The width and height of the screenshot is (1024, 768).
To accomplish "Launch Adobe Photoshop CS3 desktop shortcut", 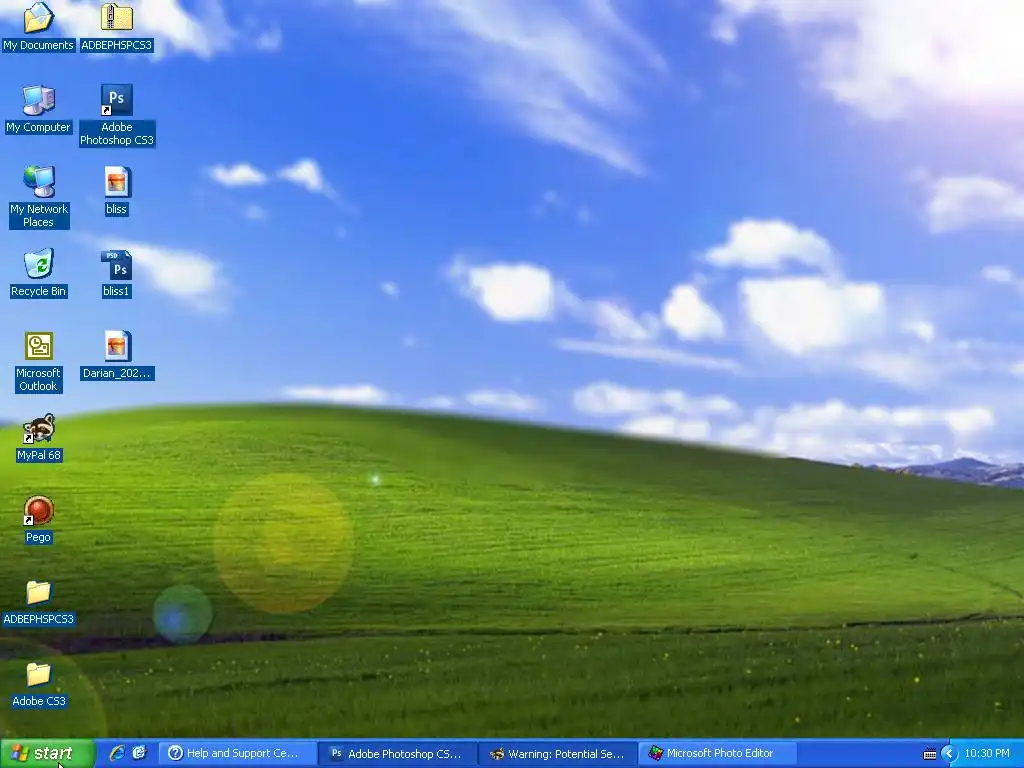I will point(116,101).
